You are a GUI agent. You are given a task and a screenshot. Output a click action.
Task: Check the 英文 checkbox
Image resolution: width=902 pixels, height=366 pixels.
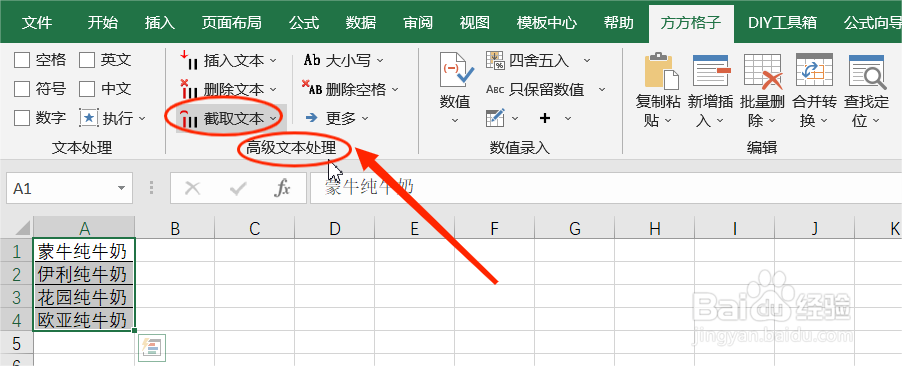[87, 60]
